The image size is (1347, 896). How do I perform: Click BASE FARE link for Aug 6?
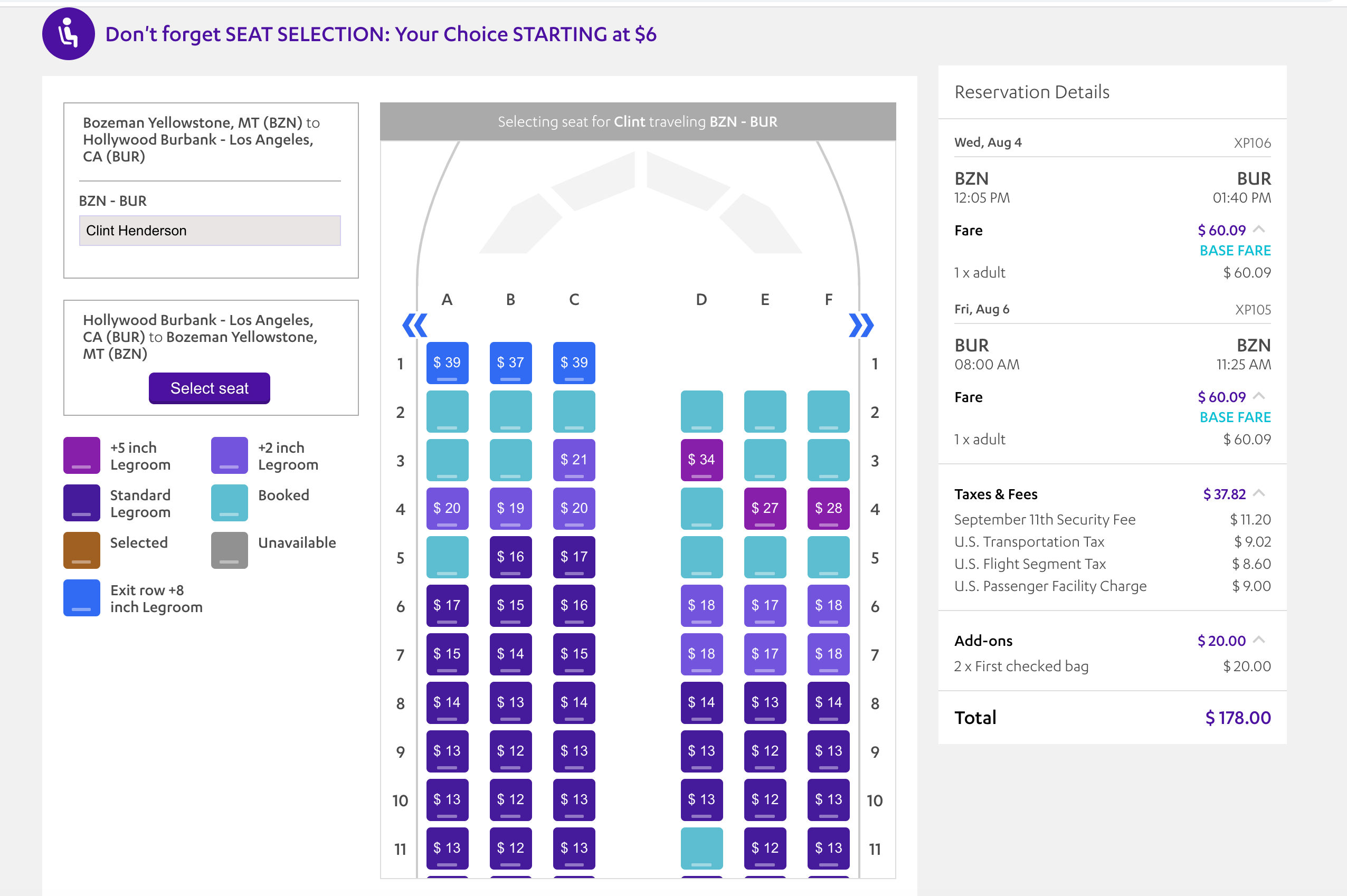(1235, 417)
